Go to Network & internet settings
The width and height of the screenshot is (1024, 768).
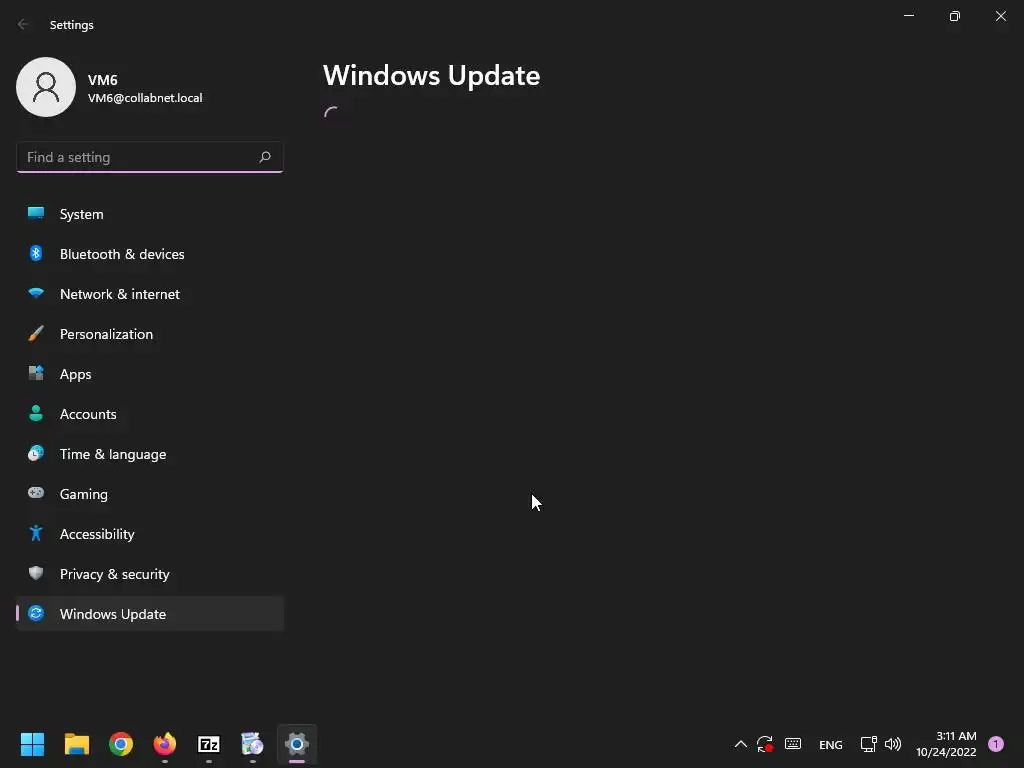[150, 294]
